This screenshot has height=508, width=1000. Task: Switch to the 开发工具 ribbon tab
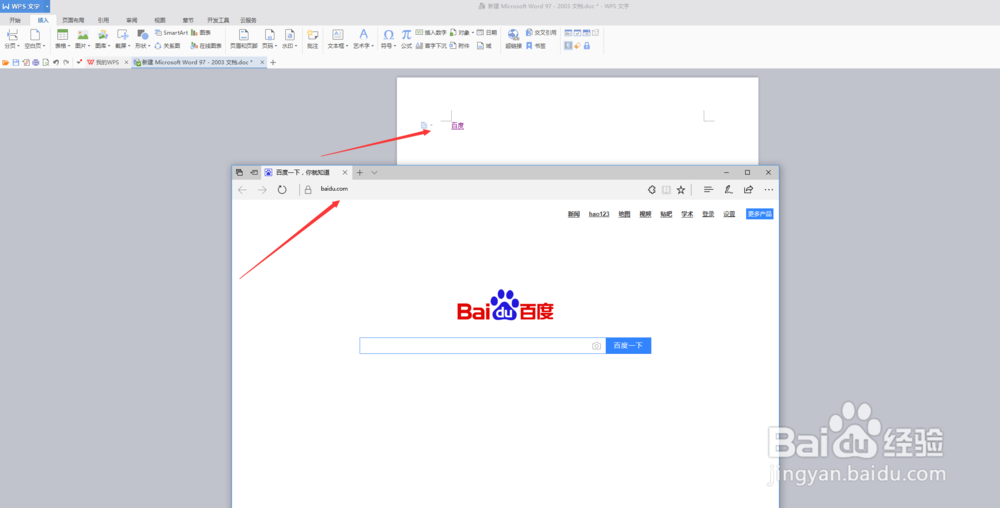click(218, 20)
